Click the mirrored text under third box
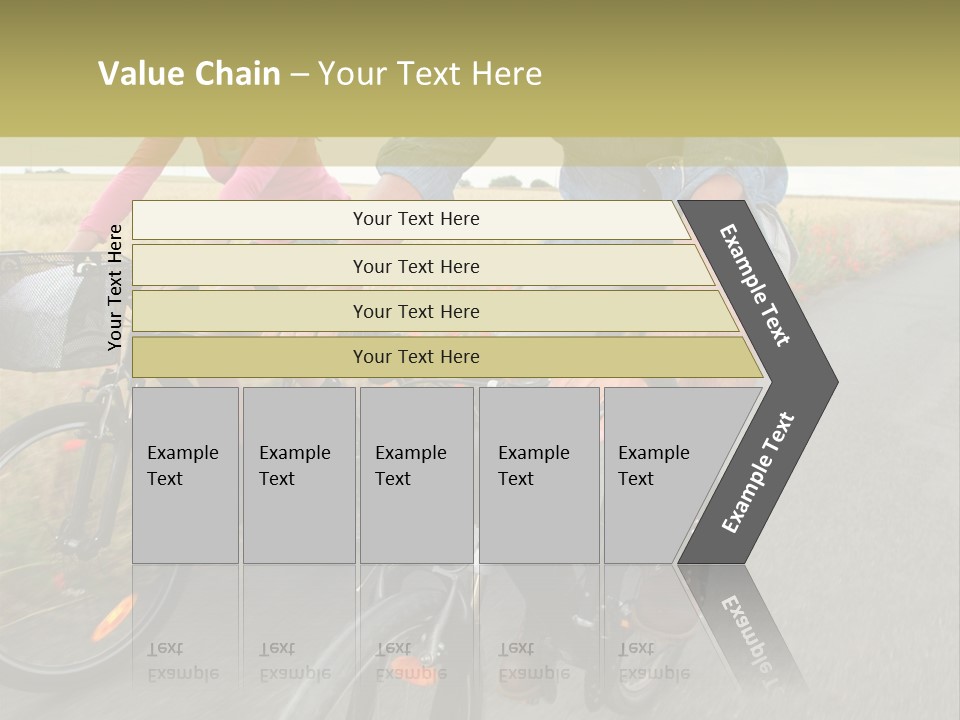 tap(411, 660)
